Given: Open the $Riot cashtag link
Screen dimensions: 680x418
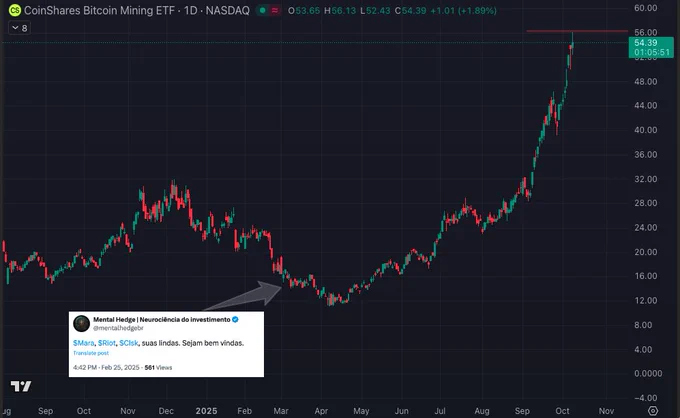Looking at the screenshot, I should [107, 343].
